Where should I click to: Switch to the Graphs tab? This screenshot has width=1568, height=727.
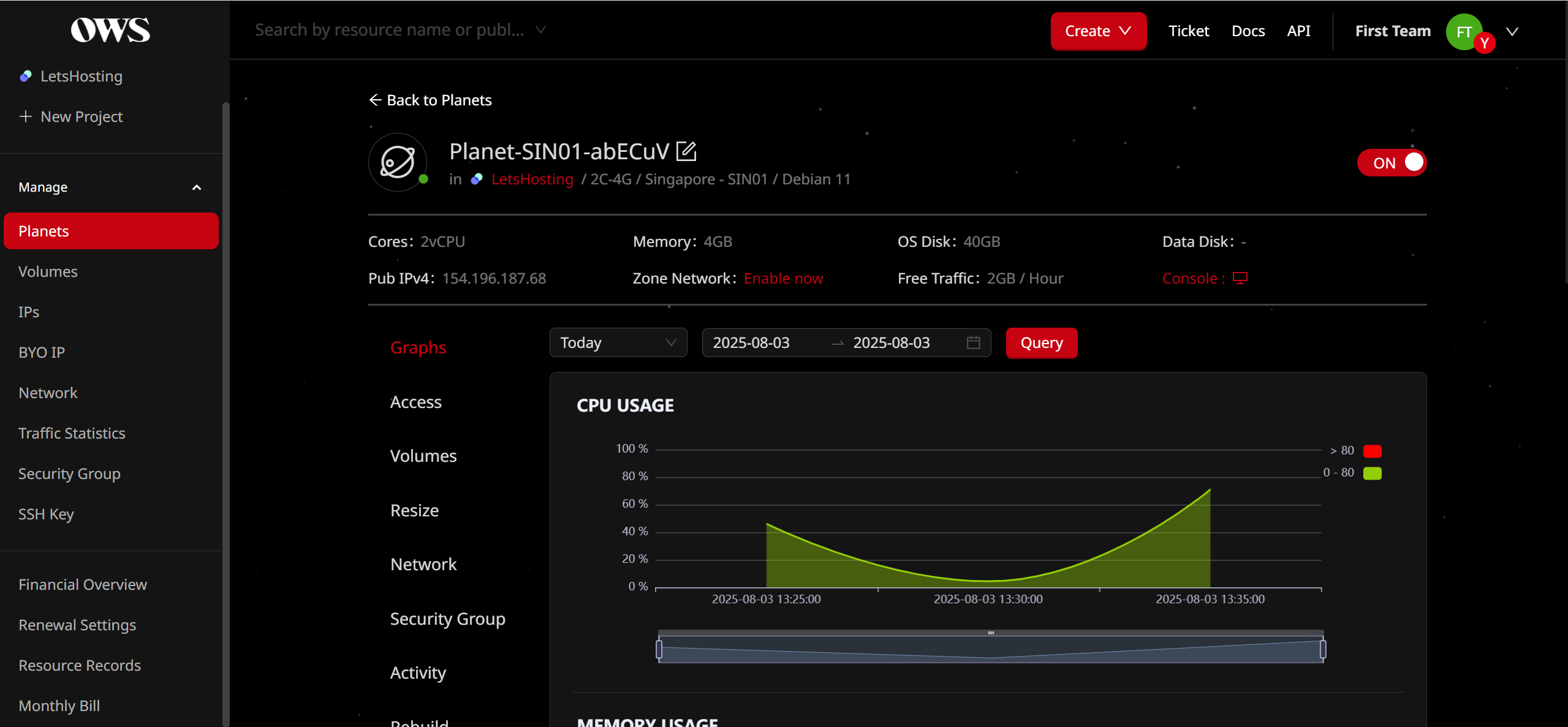(419, 347)
